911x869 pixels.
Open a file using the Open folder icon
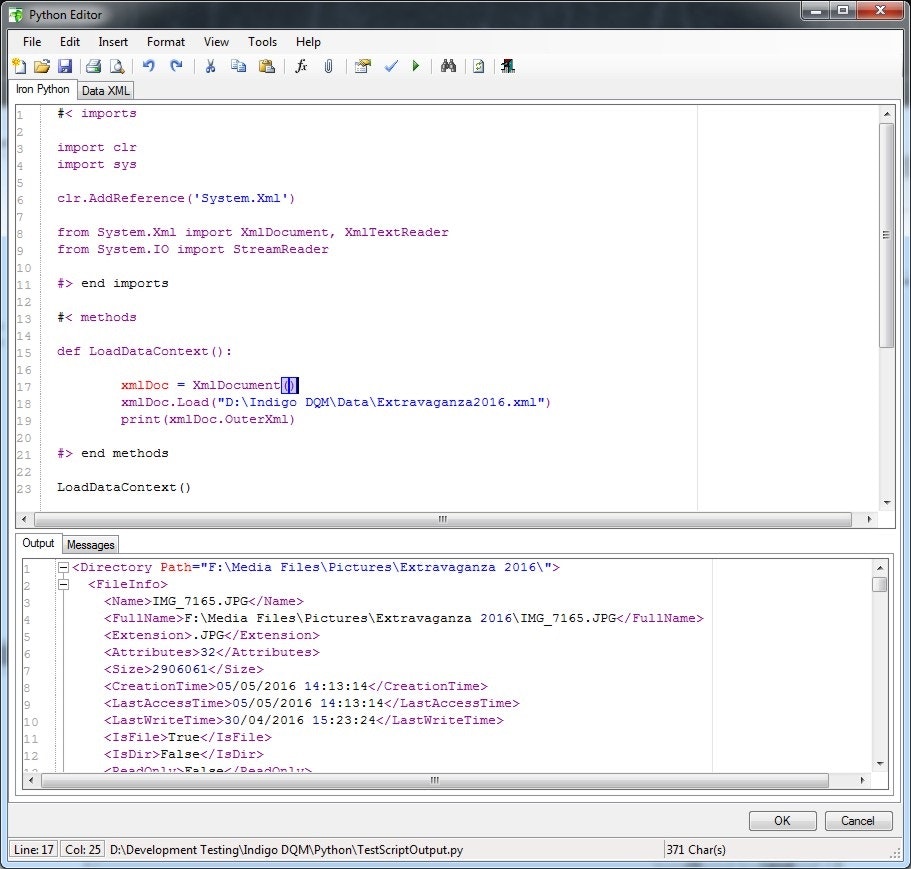(42, 66)
